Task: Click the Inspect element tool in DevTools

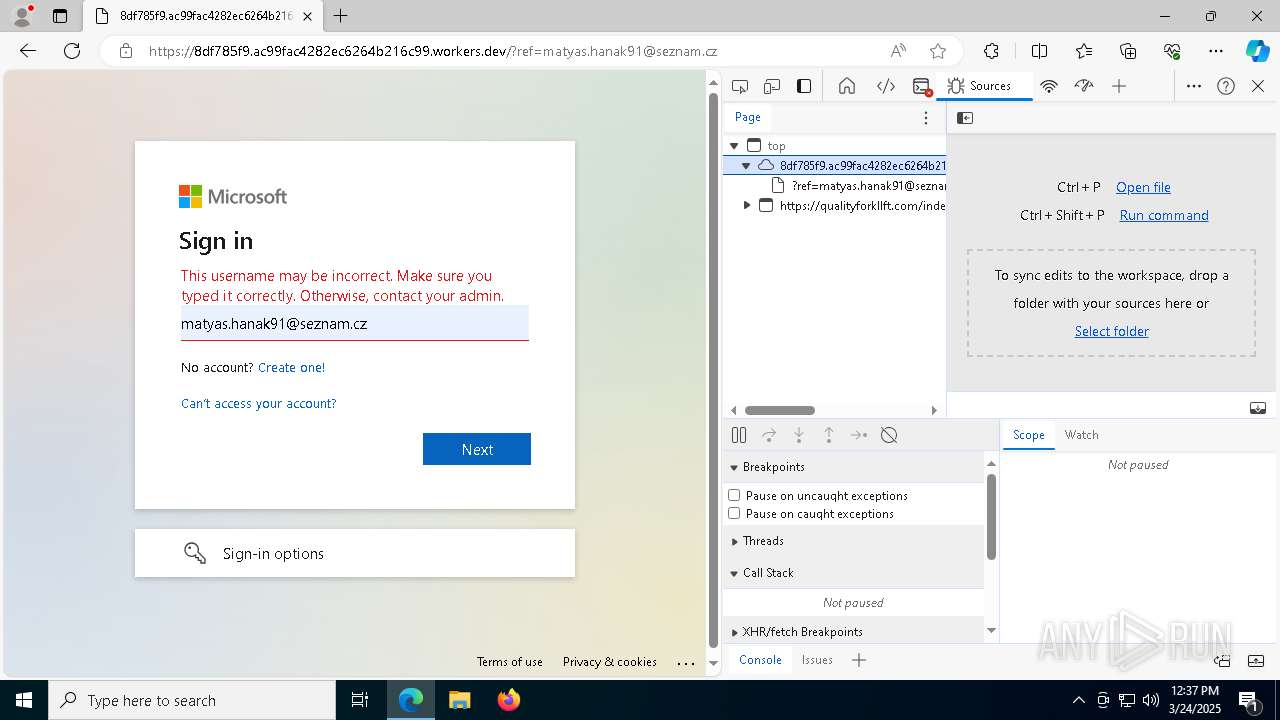Action: tap(740, 86)
